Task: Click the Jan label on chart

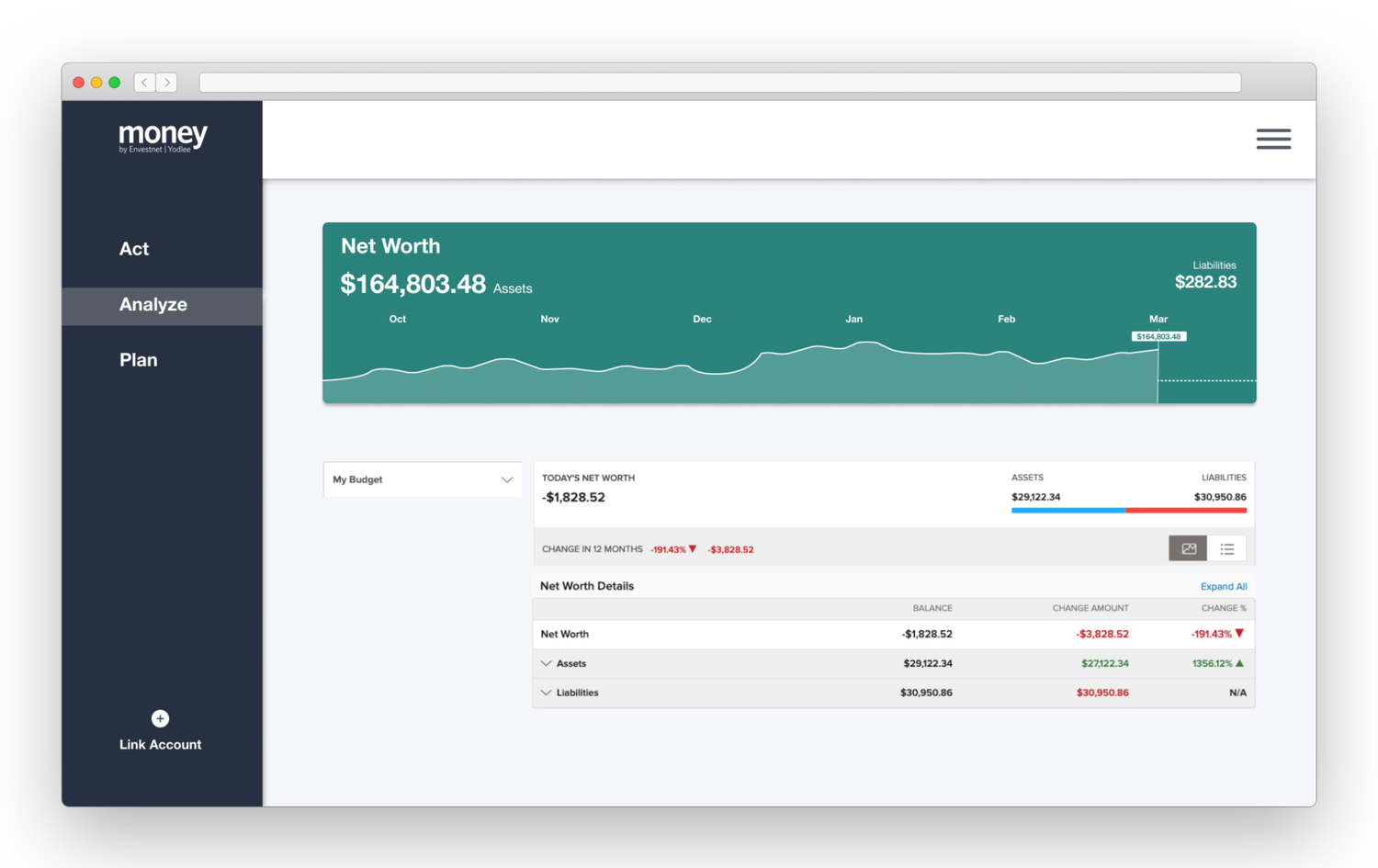Action: [854, 319]
